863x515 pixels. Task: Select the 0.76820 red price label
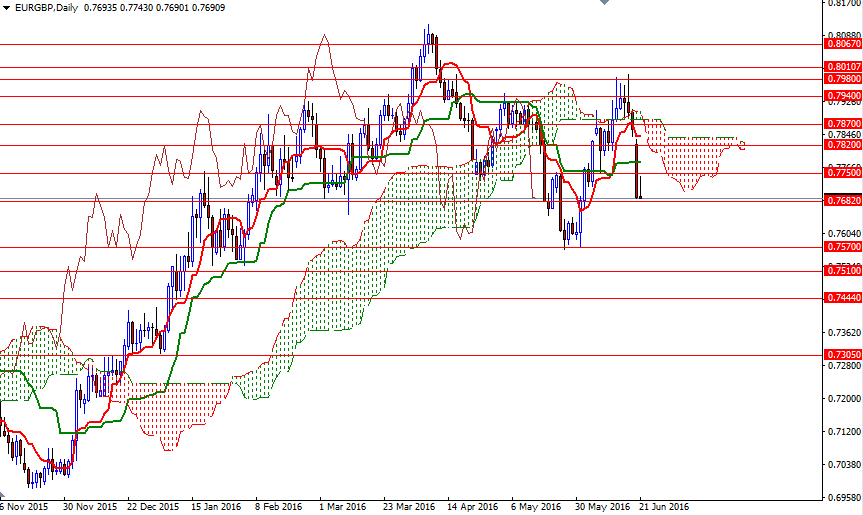tap(843, 201)
